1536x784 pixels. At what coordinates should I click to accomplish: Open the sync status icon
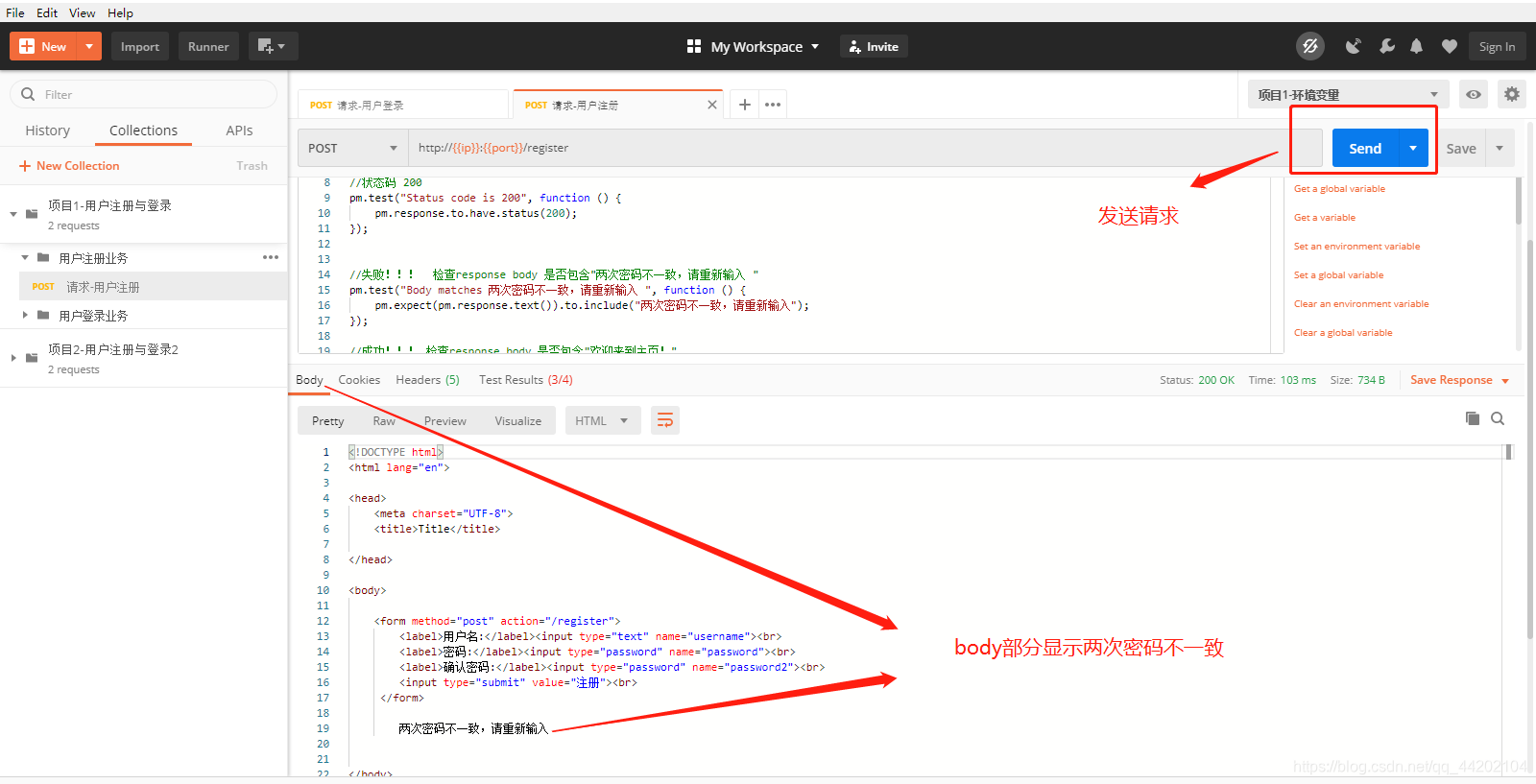click(1309, 46)
